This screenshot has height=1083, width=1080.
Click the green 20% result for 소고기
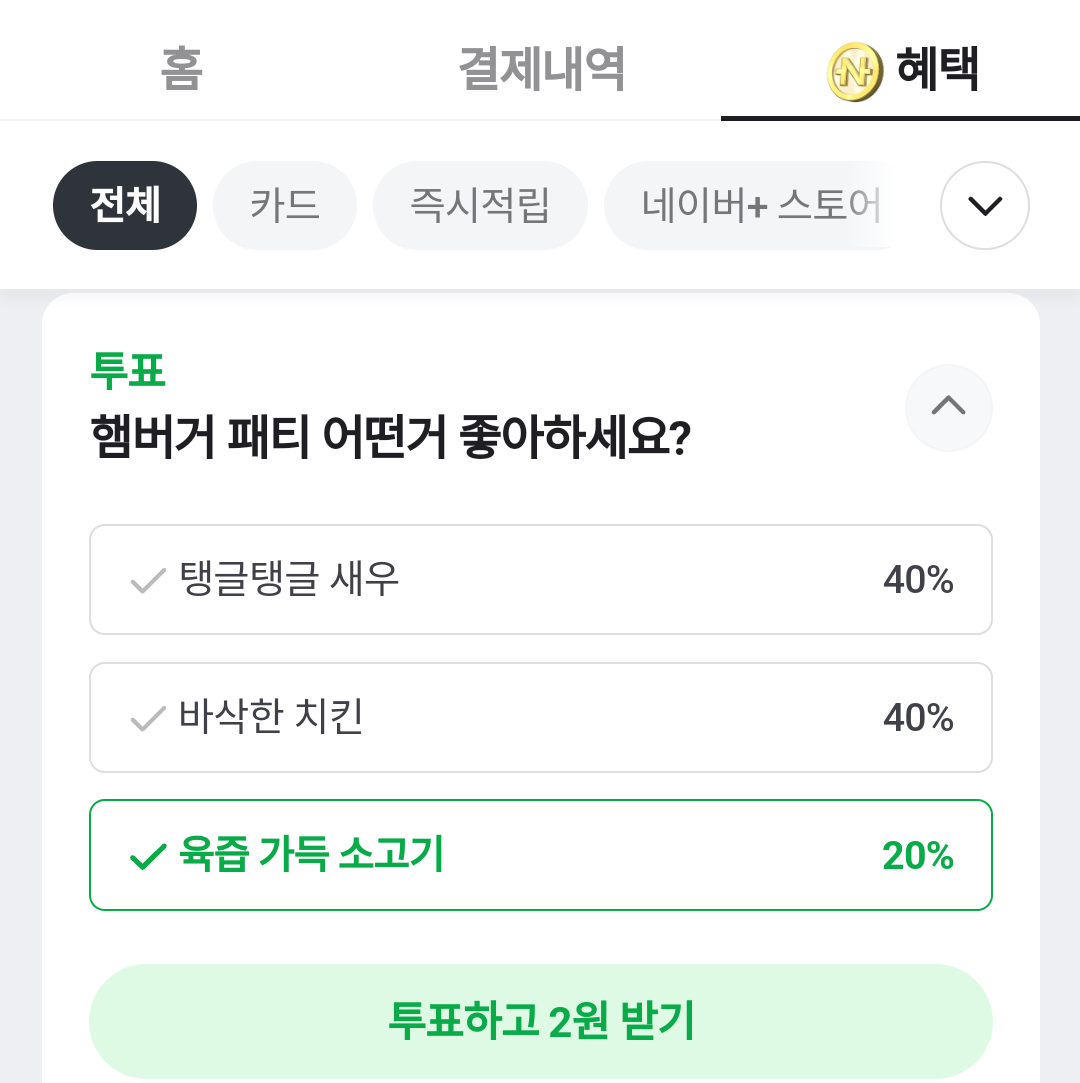coord(917,856)
